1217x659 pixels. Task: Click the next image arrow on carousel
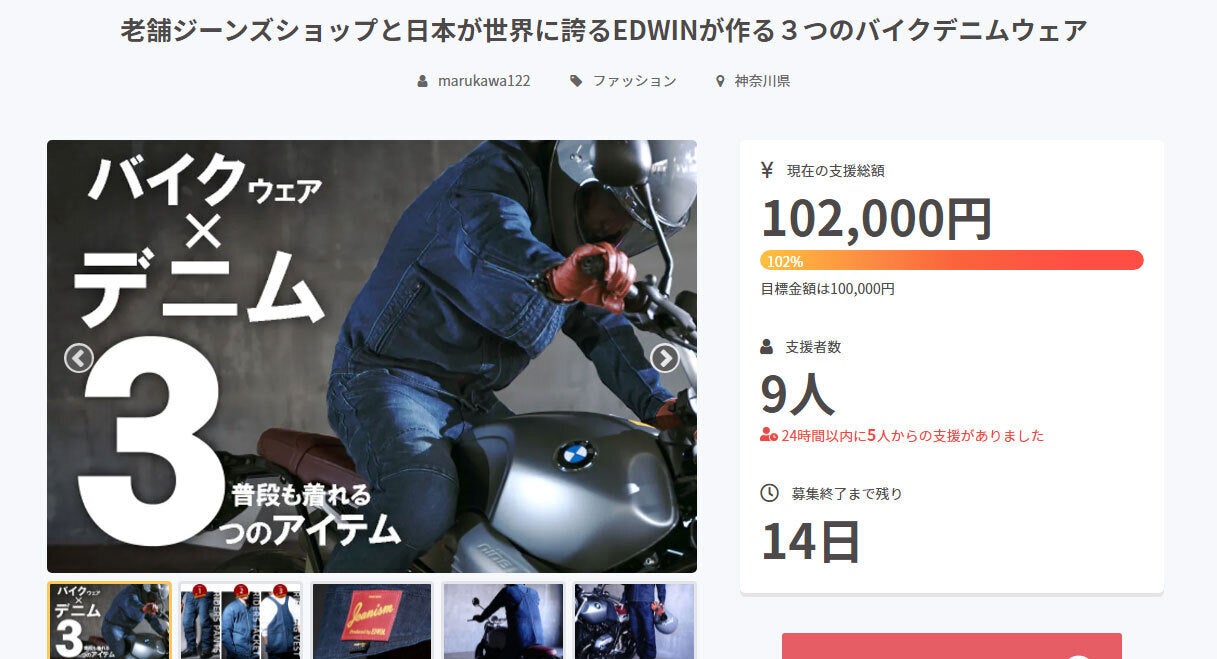pos(665,358)
